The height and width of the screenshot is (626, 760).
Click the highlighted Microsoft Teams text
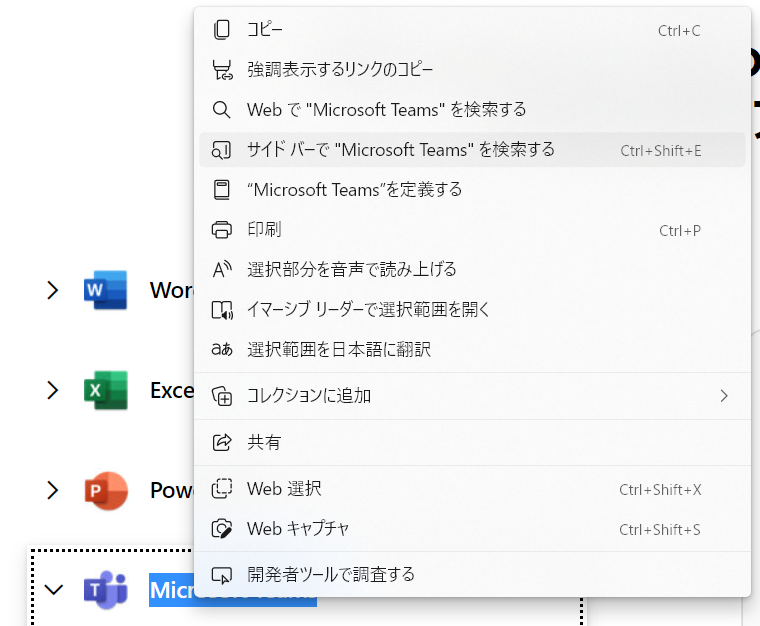172,590
